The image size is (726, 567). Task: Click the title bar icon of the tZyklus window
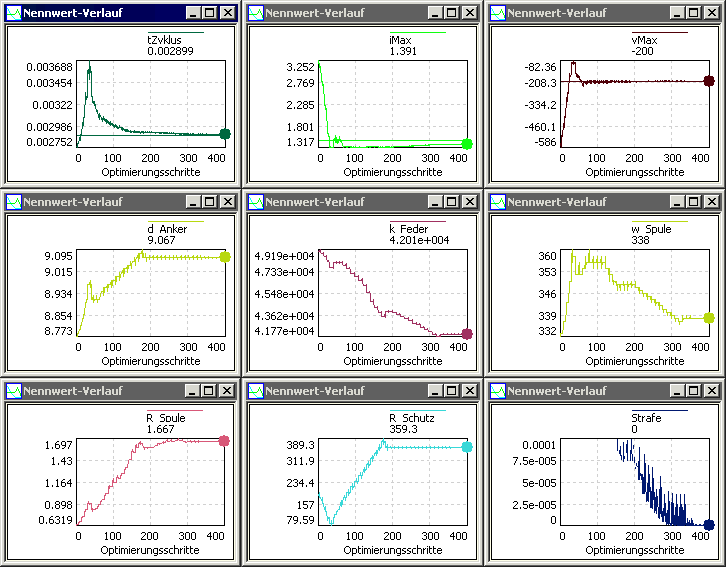(14, 13)
